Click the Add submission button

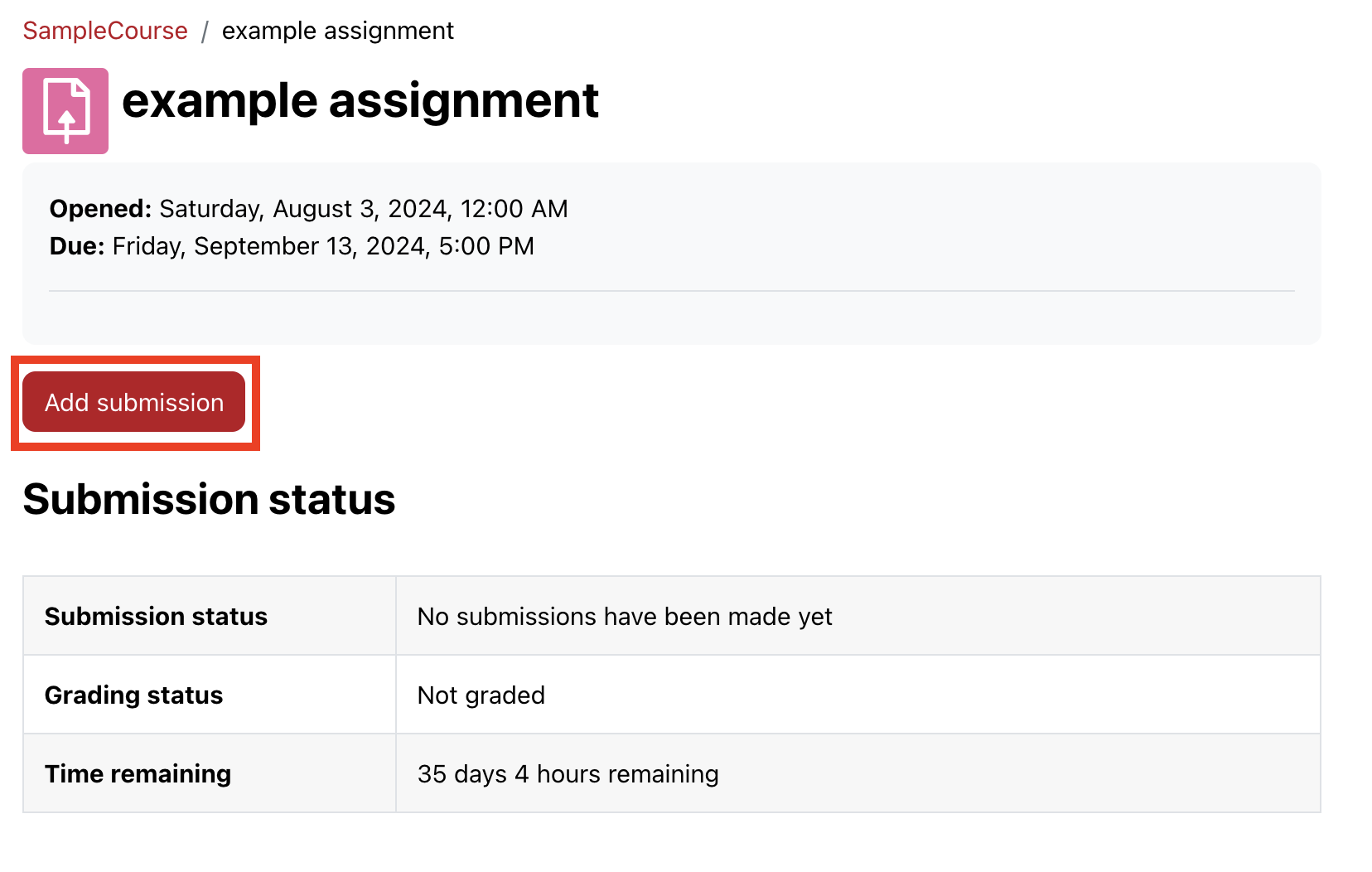coord(133,402)
